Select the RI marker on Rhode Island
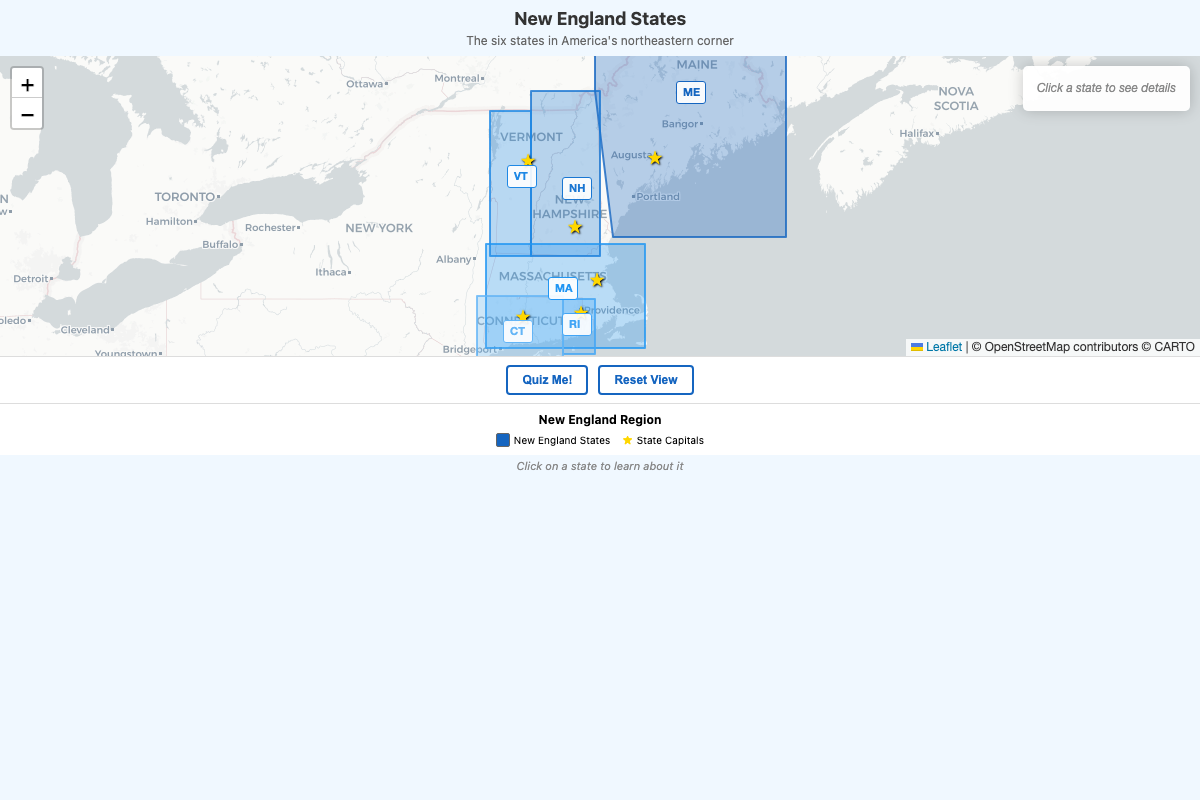1200x800 pixels. pos(576,323)
